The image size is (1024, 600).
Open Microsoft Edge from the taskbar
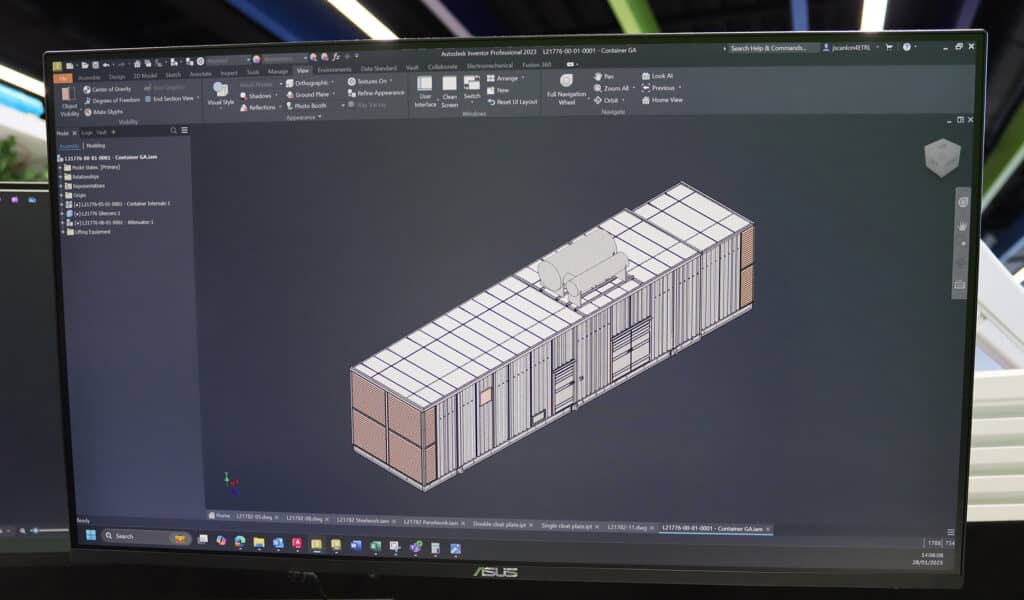(x=240, y=541)
